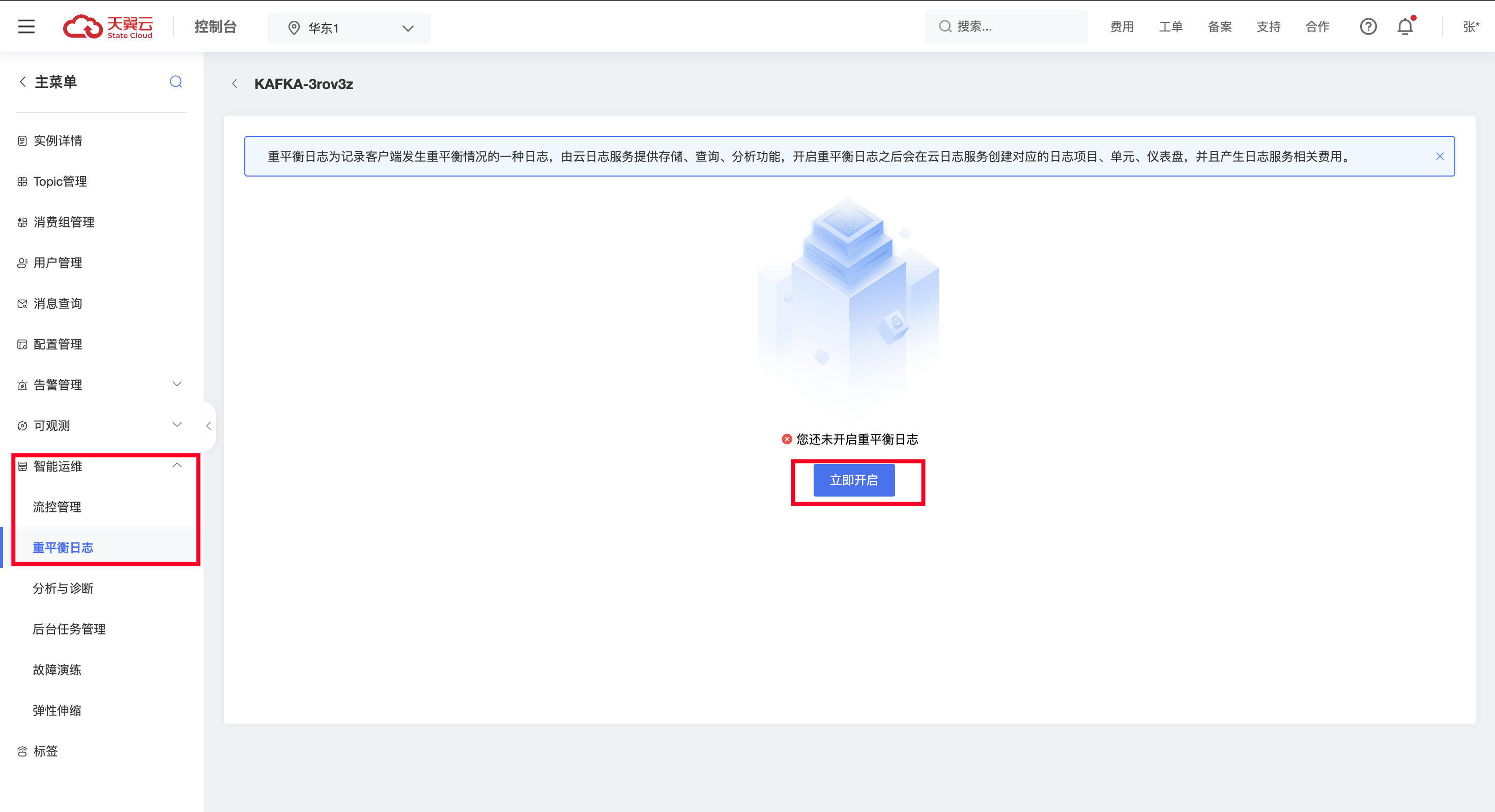
Task: Go back via the 主菜单 arrow
Action: [x=22, y=82]
